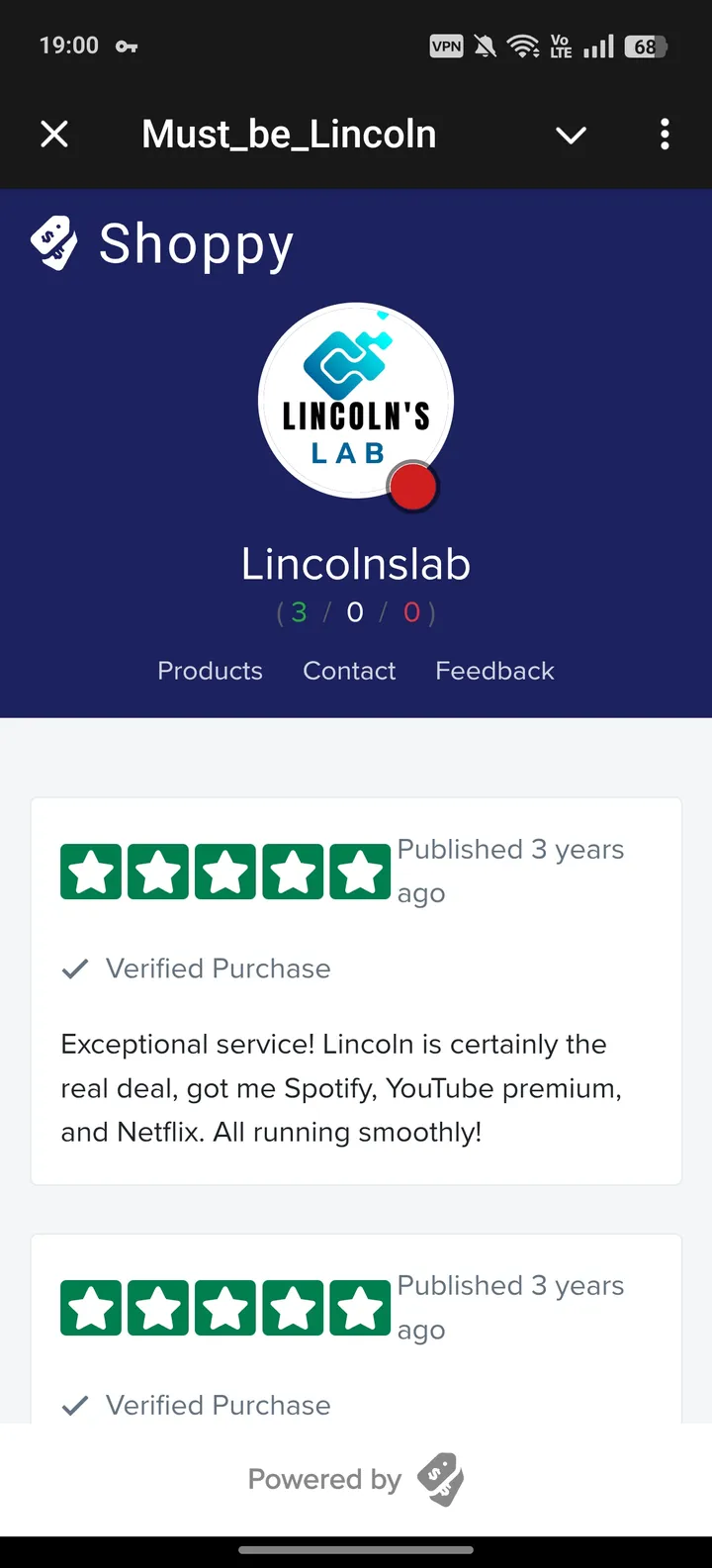
Task: Open the Lincolnslab profile avatar
Action: 356,401
